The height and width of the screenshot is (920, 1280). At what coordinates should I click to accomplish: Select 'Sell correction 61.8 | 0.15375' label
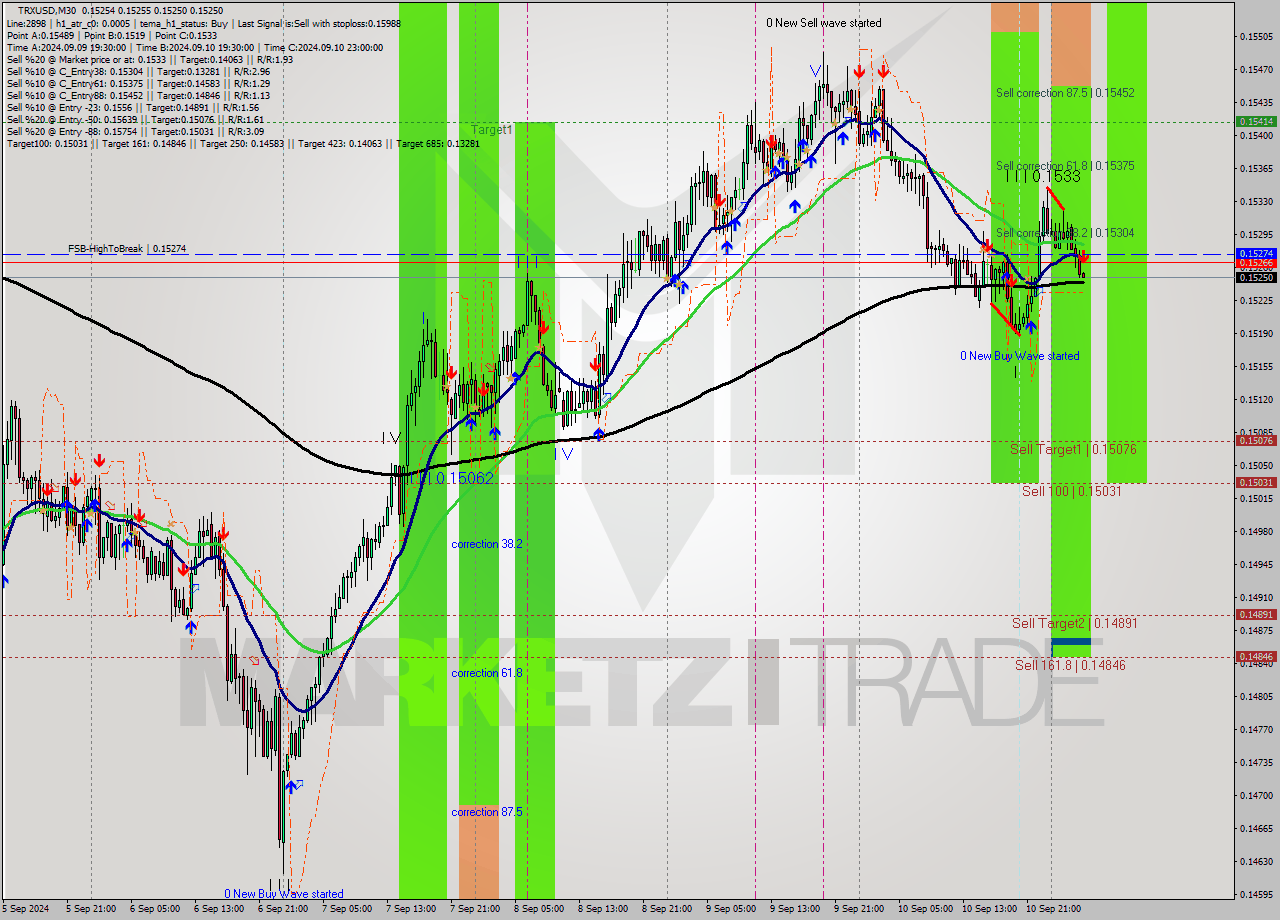tap(1065, 166)
